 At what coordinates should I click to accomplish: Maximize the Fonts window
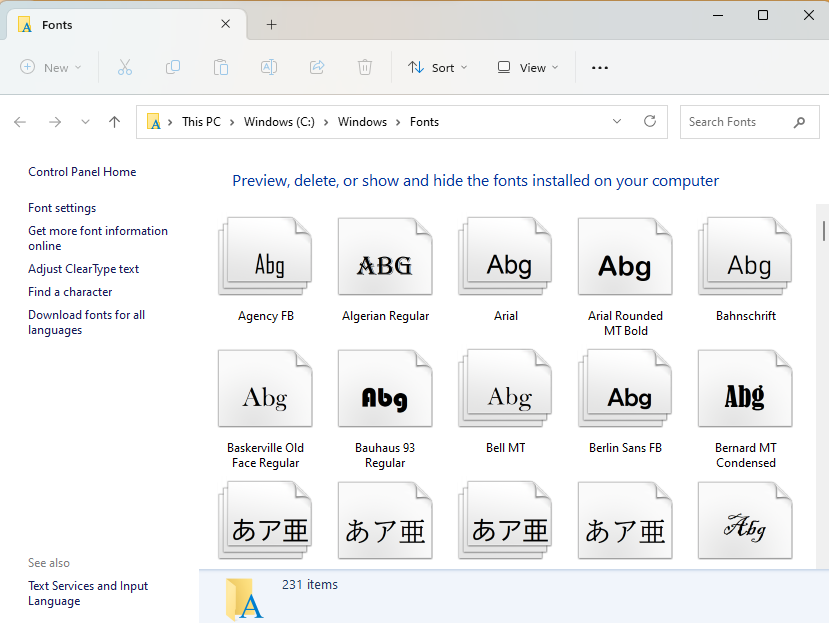[x=763, y=15]
